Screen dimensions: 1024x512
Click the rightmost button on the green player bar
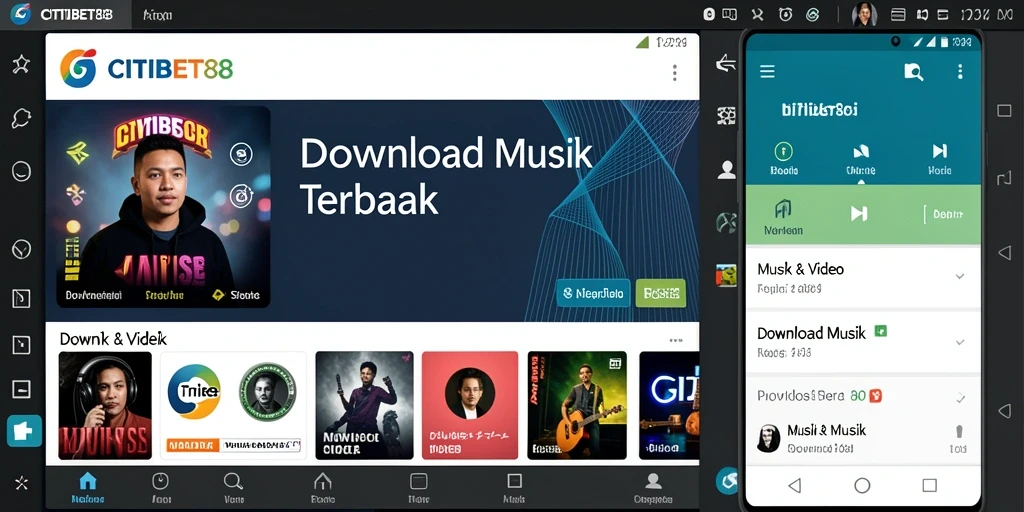click(943, 214)
